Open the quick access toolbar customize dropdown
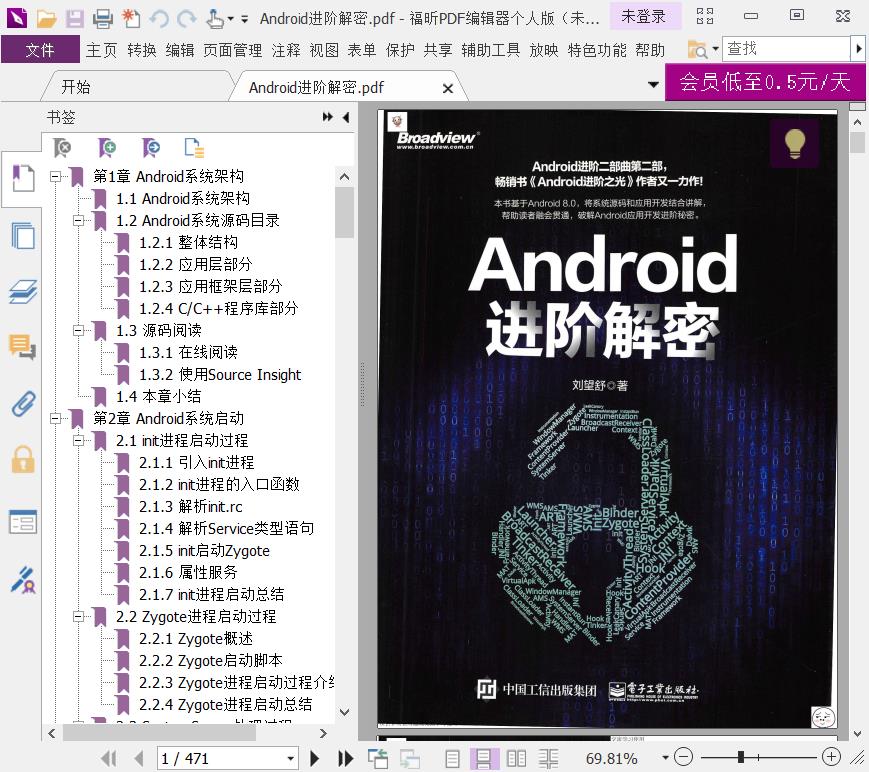The image size is (869, 772). point(244,19)
